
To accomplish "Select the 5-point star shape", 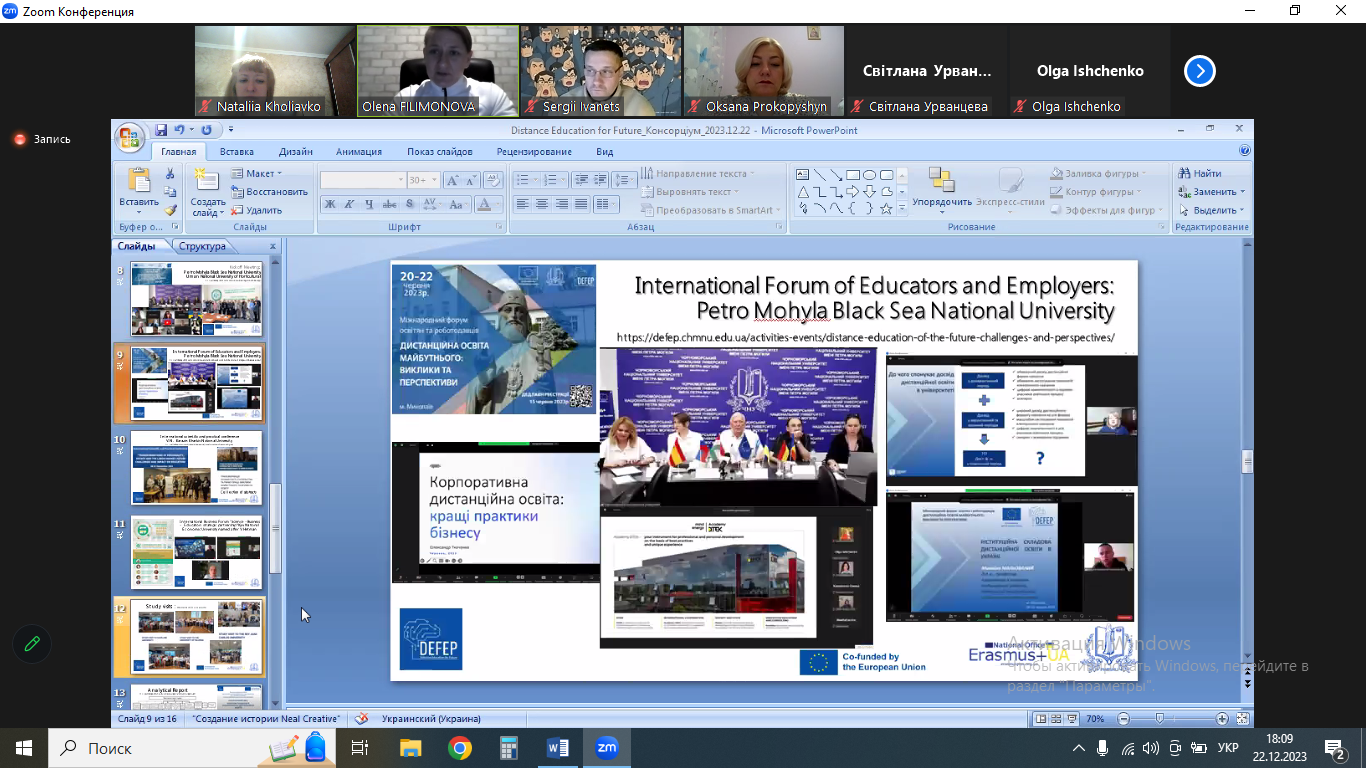I will tap(886, 209).
